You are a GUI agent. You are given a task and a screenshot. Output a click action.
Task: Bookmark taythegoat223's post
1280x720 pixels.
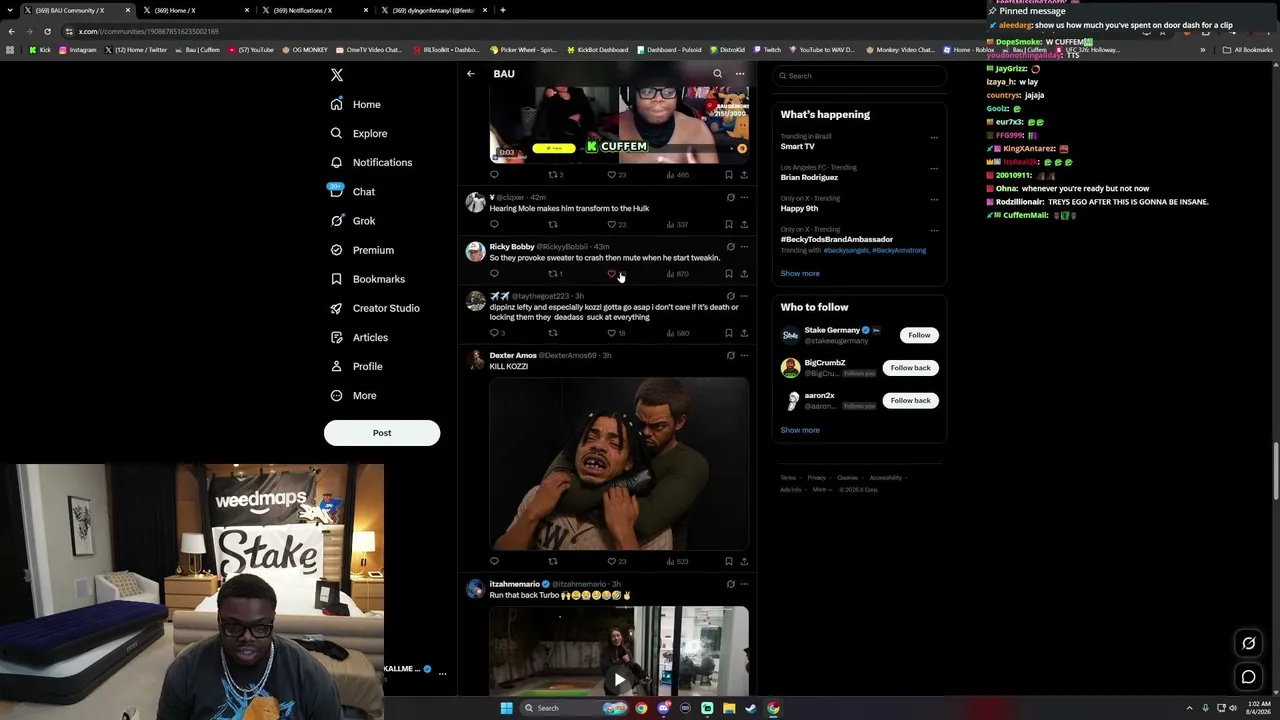(729, 333)
